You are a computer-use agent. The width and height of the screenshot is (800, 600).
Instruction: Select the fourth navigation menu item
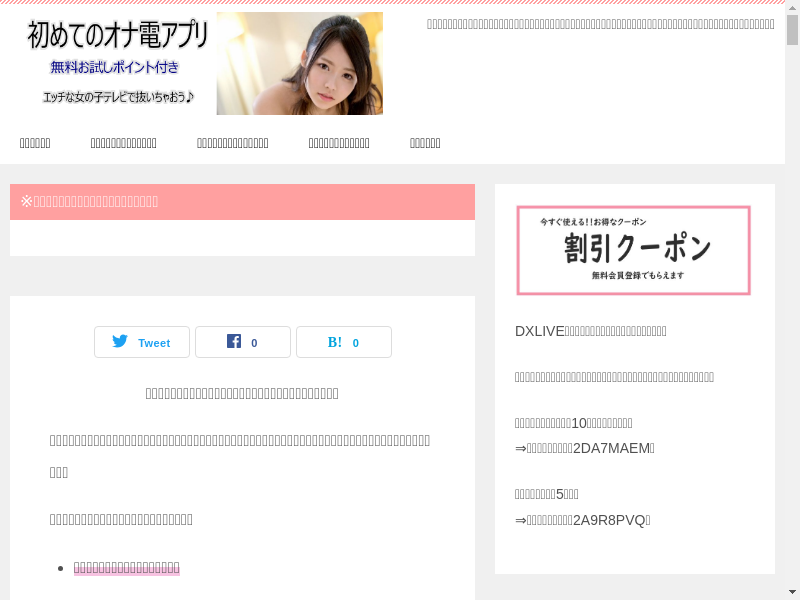click(339, 143)
